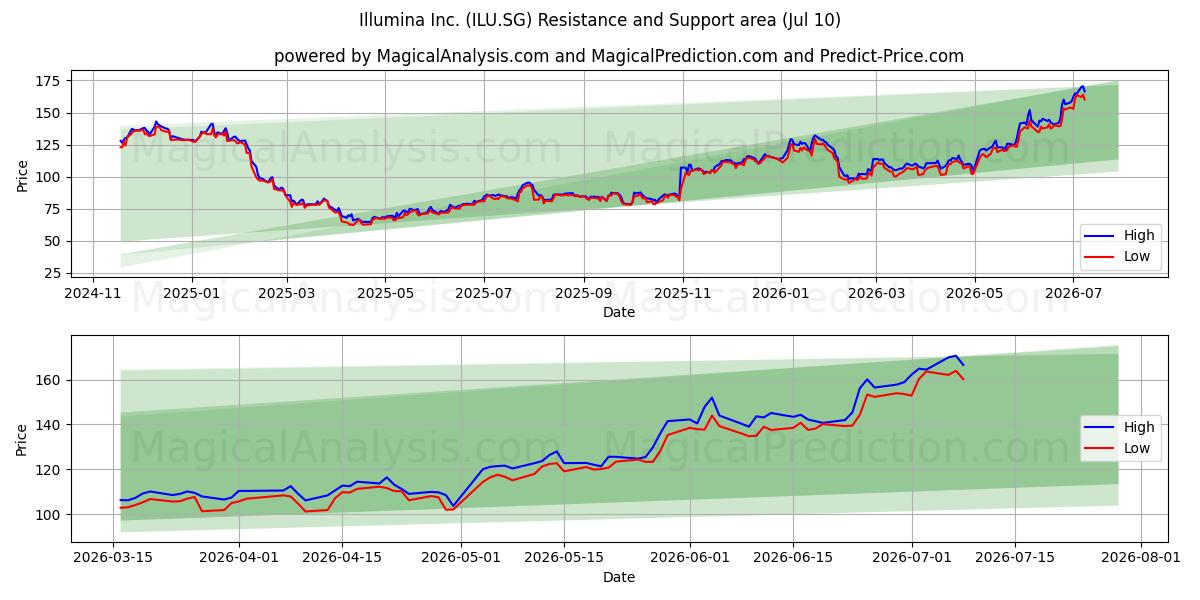The height and width of the screenshot is (600, 1200).
Task: Click the early-June spike on the bottom chart High line
Action: tap(712, 398)
